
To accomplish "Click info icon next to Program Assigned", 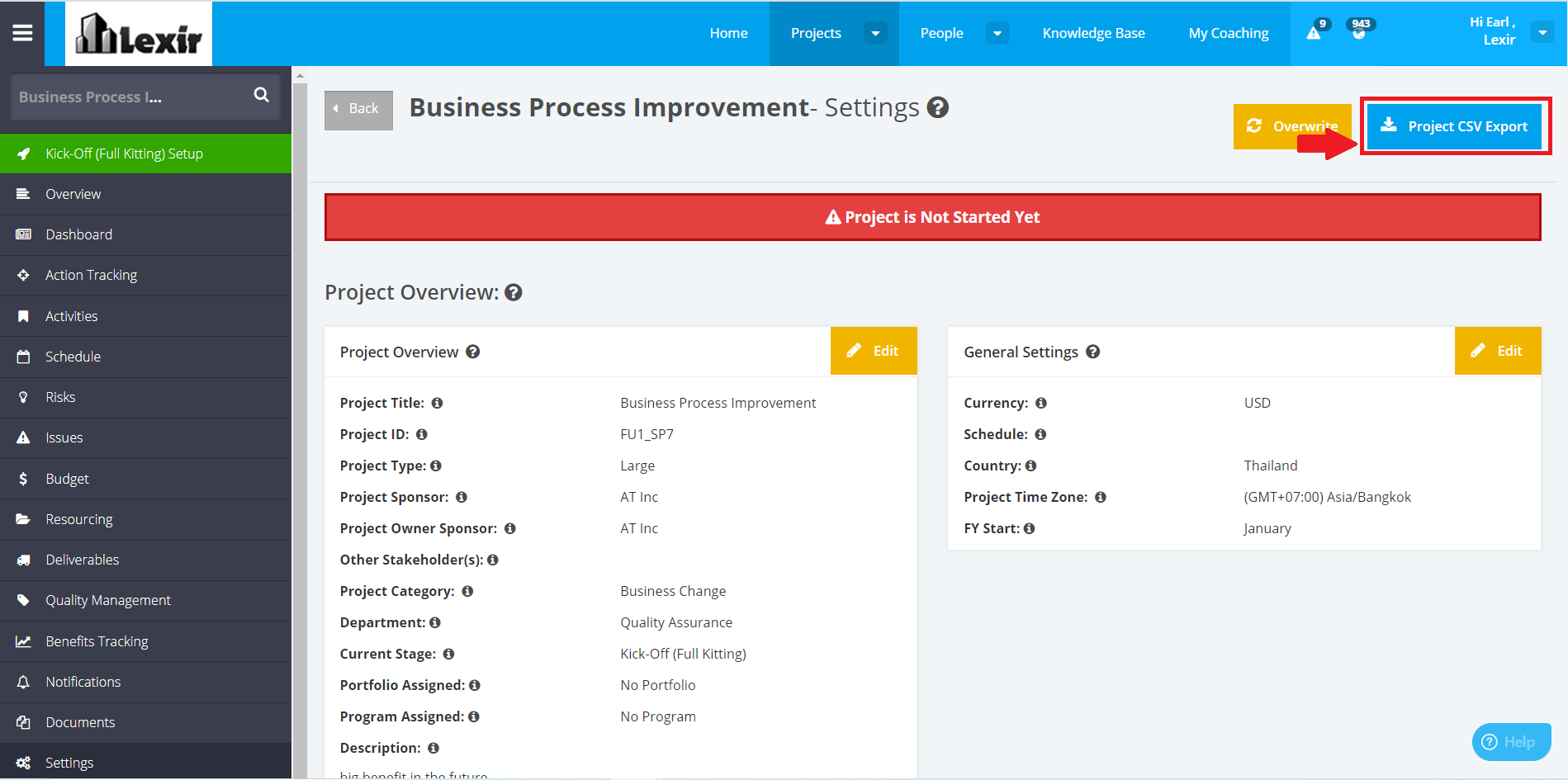I will click(474, 716).
